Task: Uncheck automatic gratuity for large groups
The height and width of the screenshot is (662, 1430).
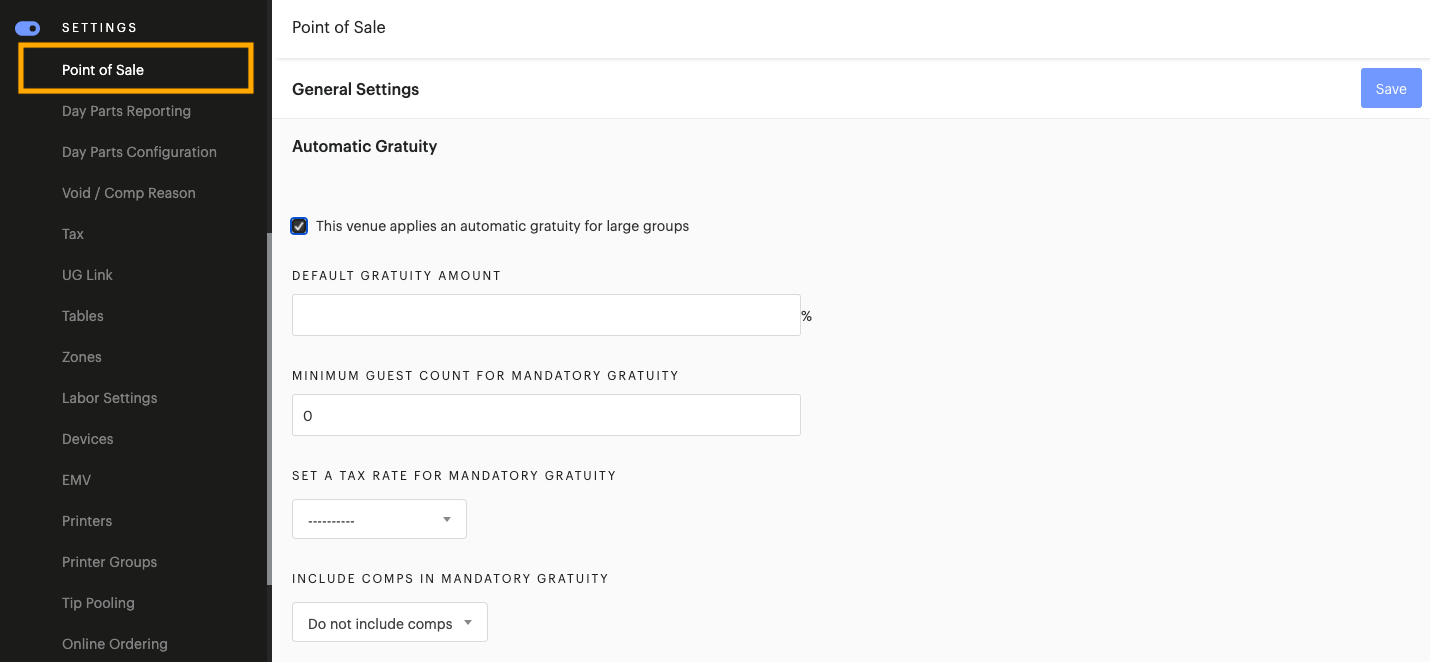Action: point(299,226)
